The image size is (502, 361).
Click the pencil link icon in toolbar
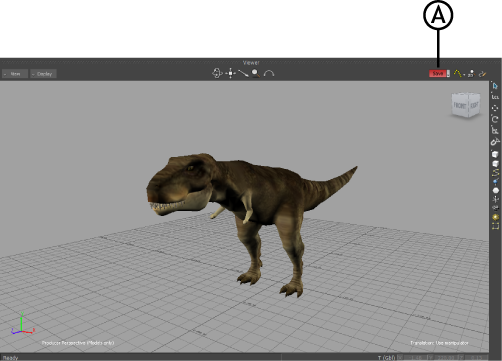(483, 73)
